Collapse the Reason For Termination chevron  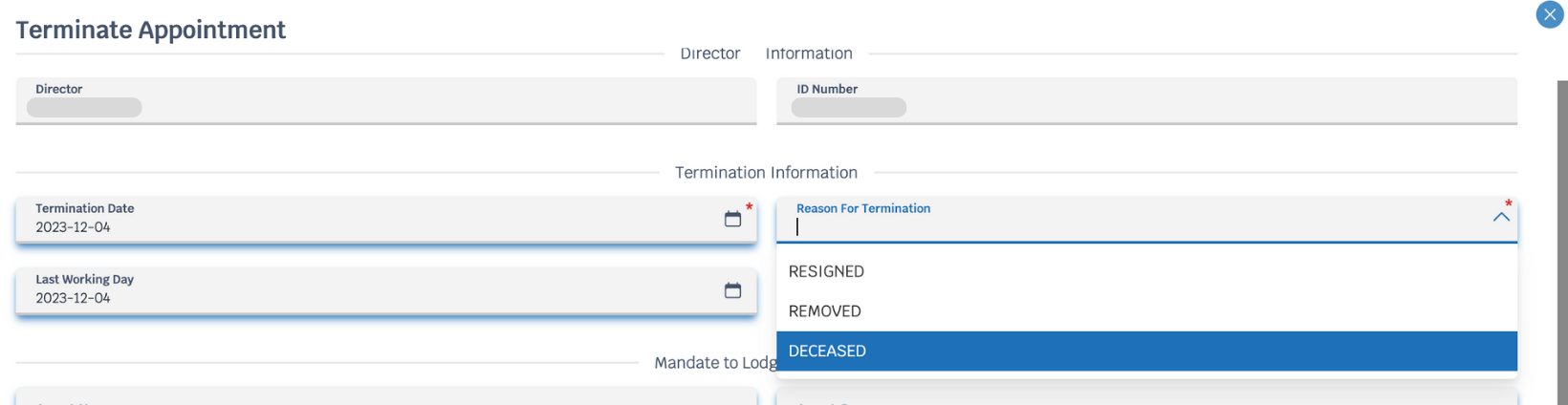click(1501, 218)
